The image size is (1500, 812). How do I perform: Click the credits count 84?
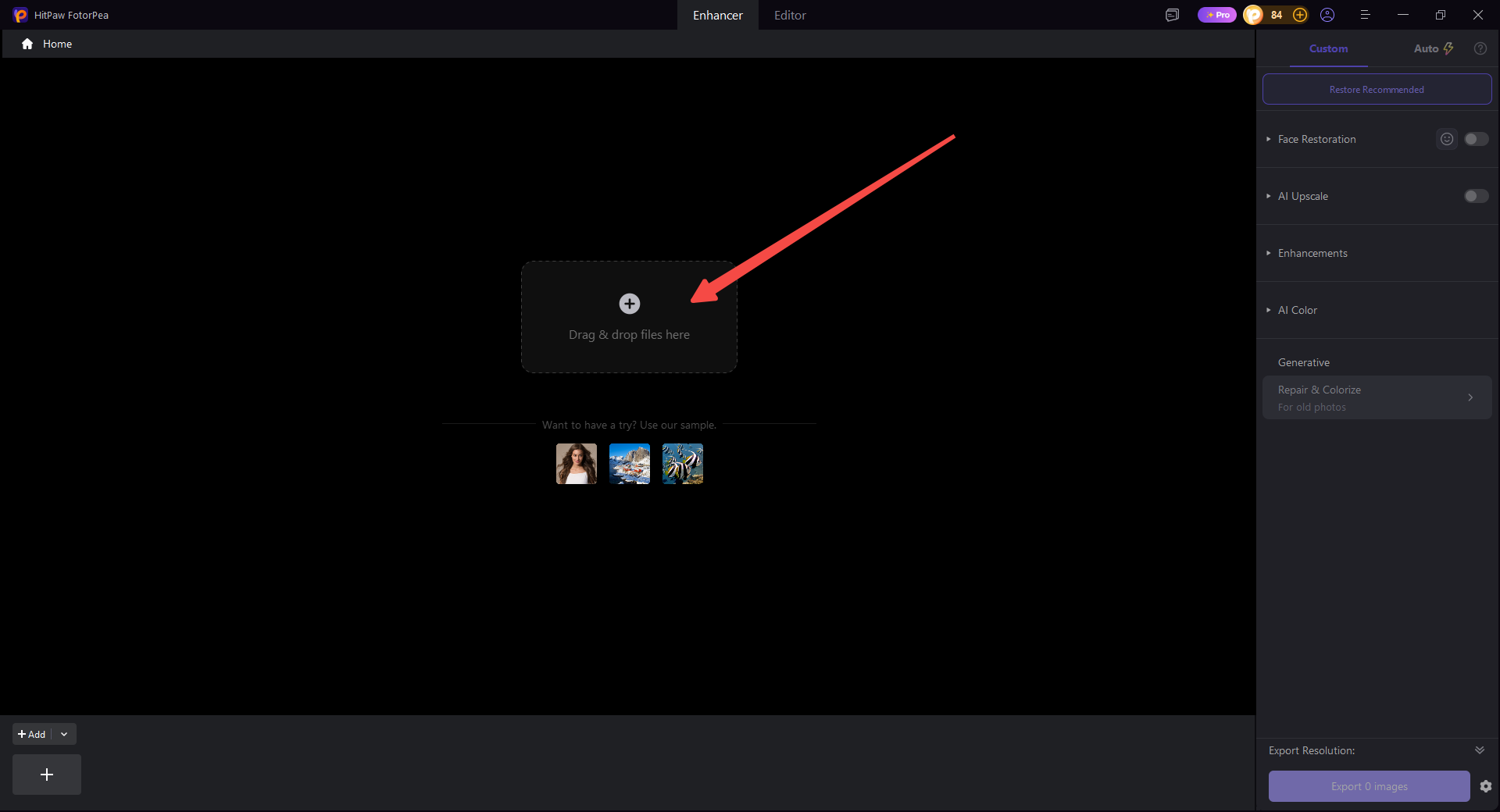[x=1277, y=15]
